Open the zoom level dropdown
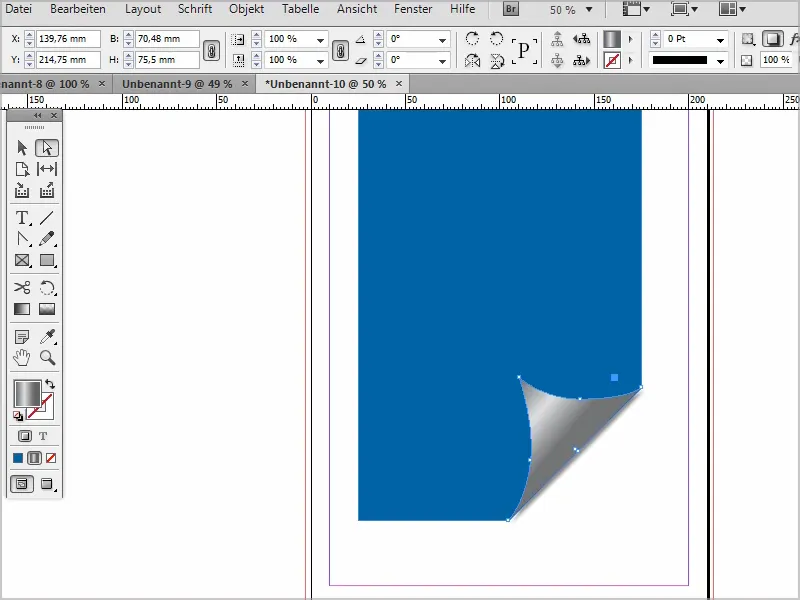Screen dimensions: 800x600 589,10
